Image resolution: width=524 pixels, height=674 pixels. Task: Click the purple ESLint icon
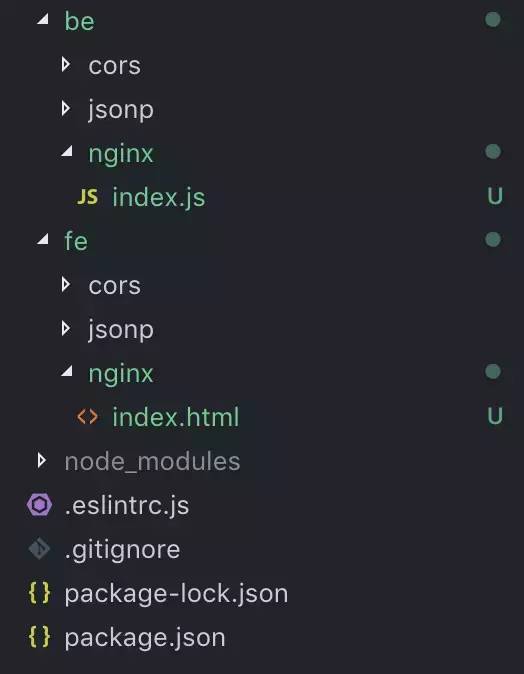click(39, 505)
